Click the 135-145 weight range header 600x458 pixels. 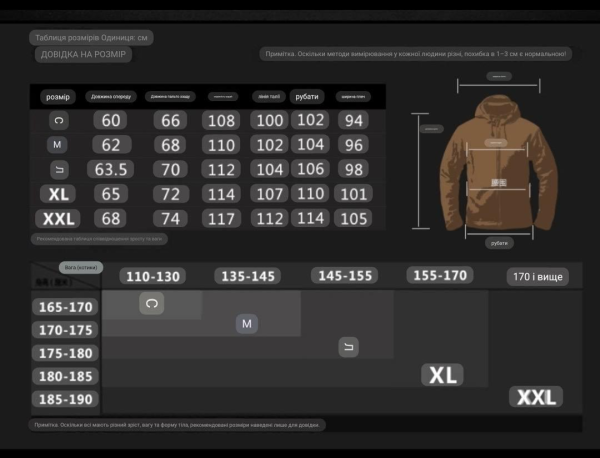248,276
